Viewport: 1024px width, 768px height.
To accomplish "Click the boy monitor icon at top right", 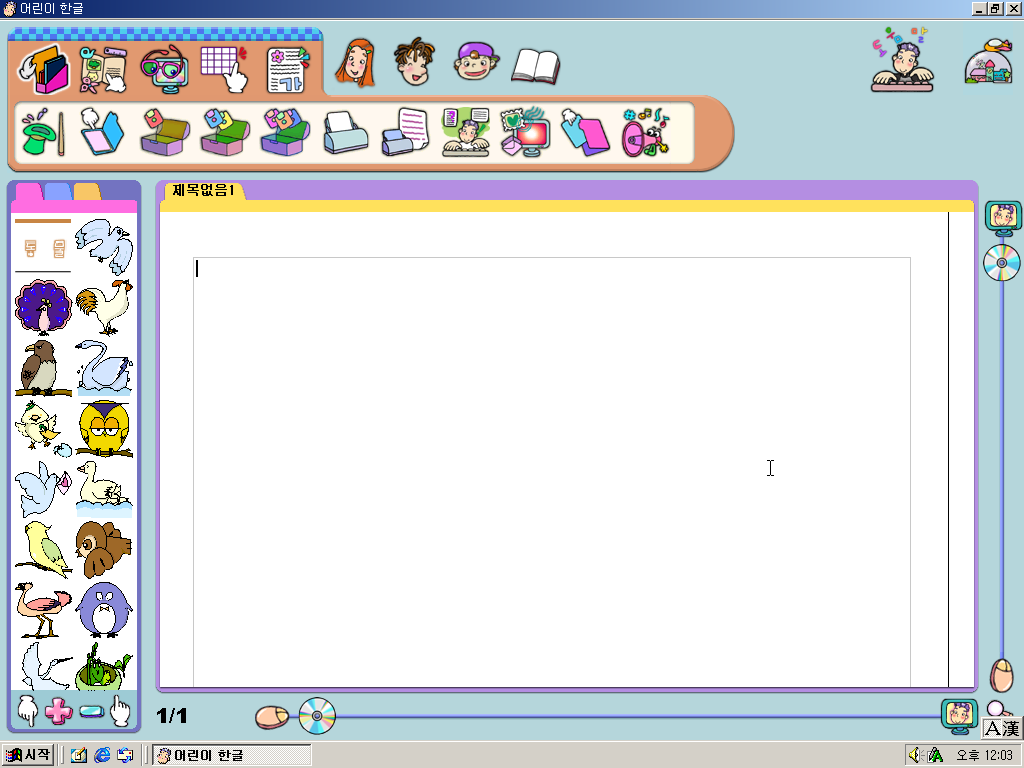I will (1003, 219).
